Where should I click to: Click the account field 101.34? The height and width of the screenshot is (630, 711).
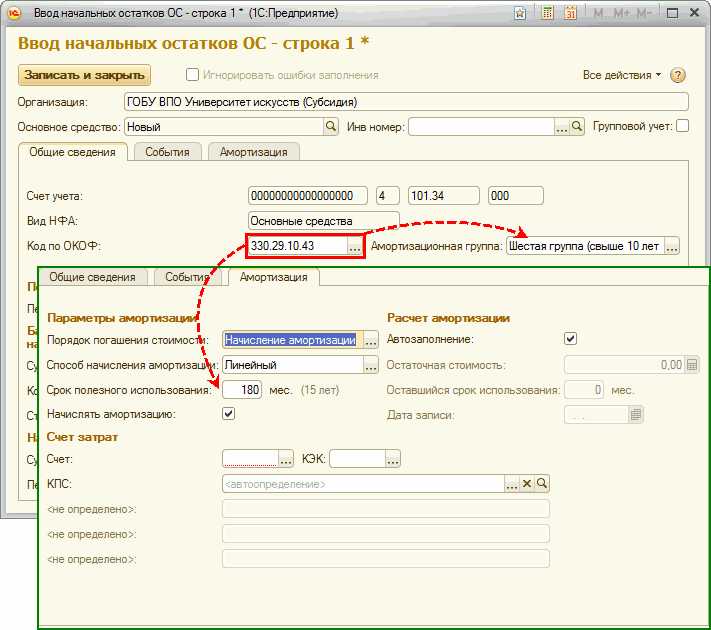[x=443, y=195]
